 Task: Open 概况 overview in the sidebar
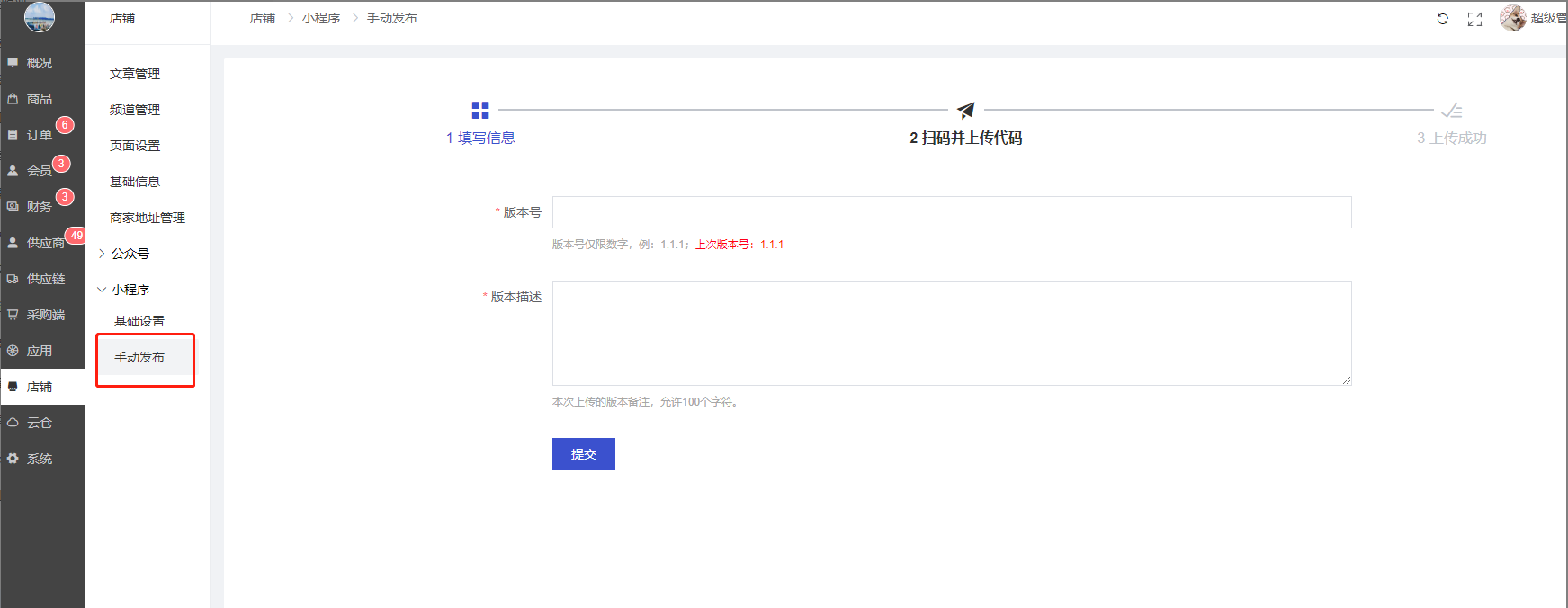(x=40, y=63)
